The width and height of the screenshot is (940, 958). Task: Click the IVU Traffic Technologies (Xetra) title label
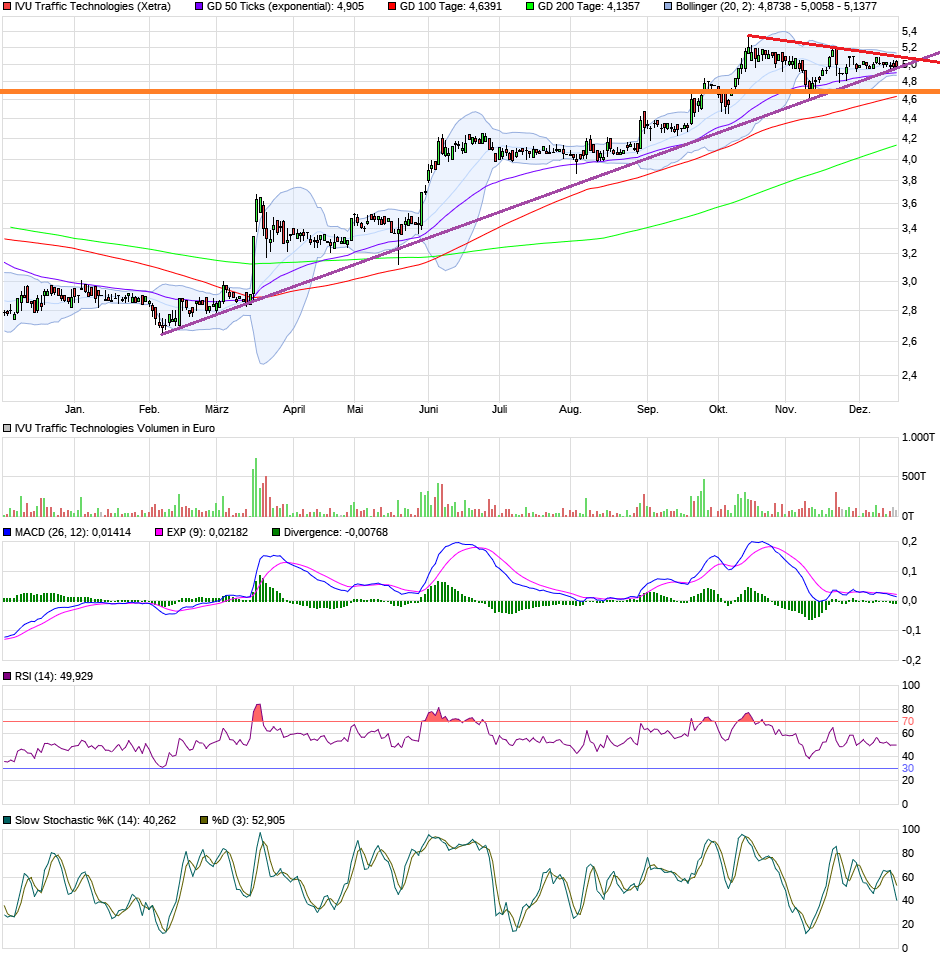93,7
